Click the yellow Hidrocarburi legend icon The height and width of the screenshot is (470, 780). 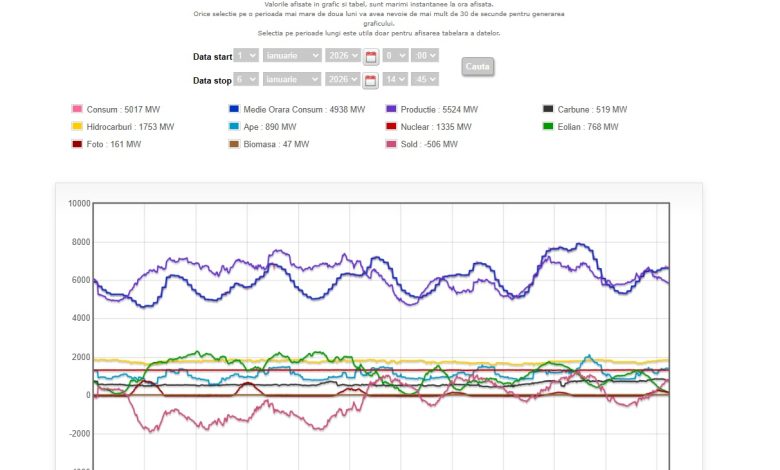(77, 127)
